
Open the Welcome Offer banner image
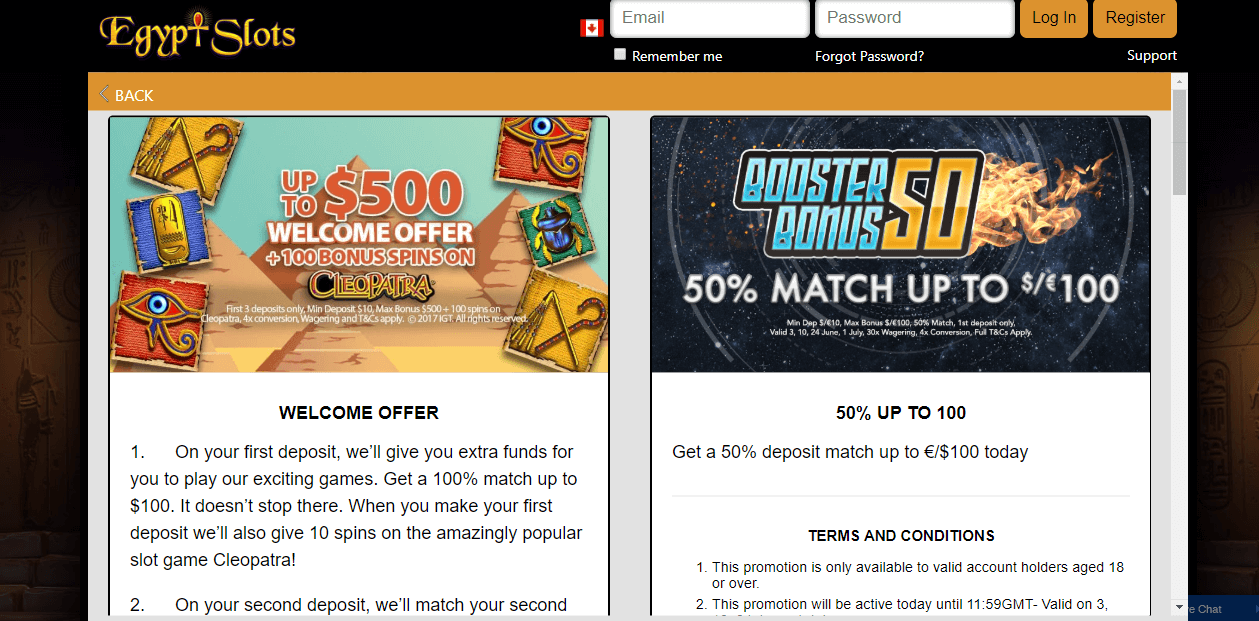[359, 245]
